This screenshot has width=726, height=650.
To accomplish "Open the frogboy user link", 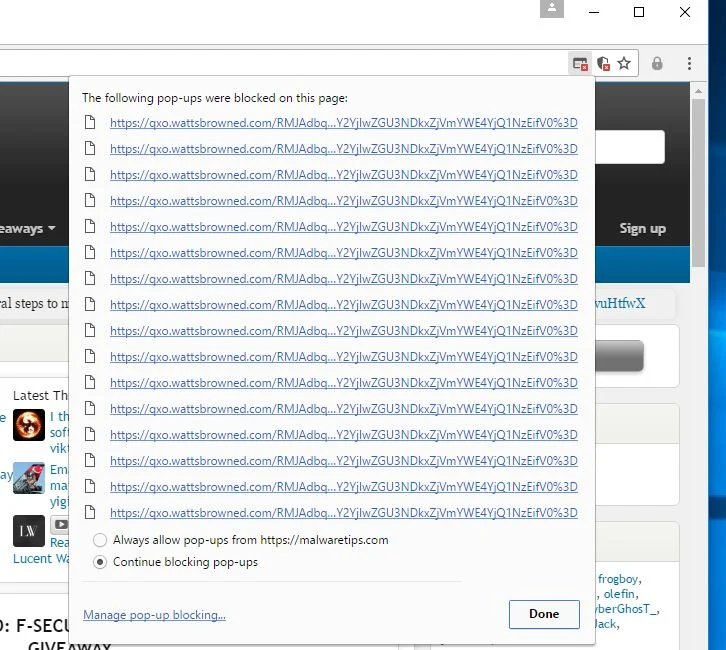I will (x=619, y=579).
